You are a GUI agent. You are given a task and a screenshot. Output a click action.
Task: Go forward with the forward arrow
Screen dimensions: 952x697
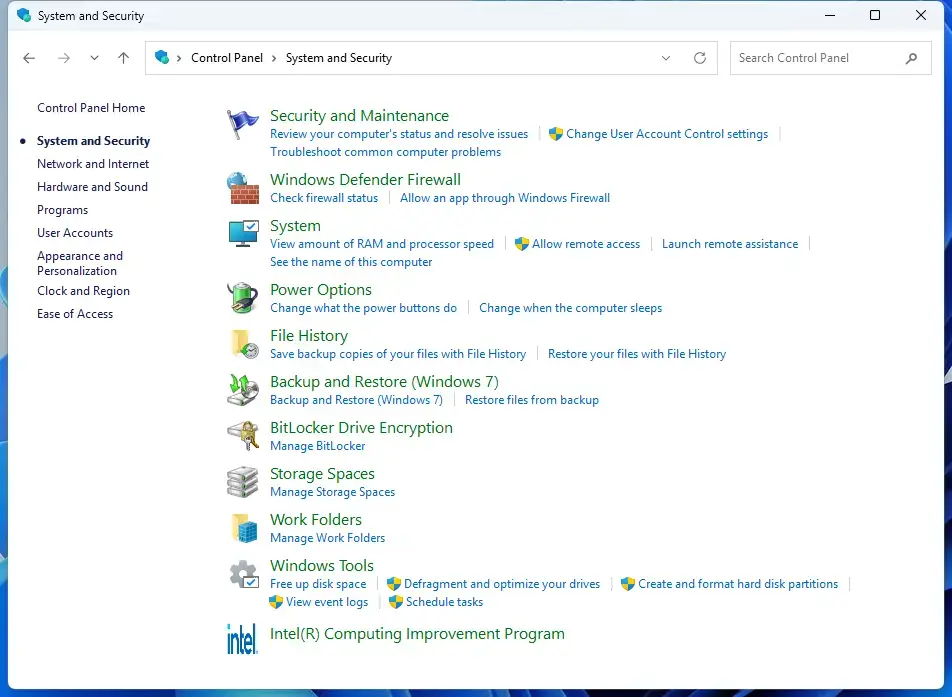64,58
